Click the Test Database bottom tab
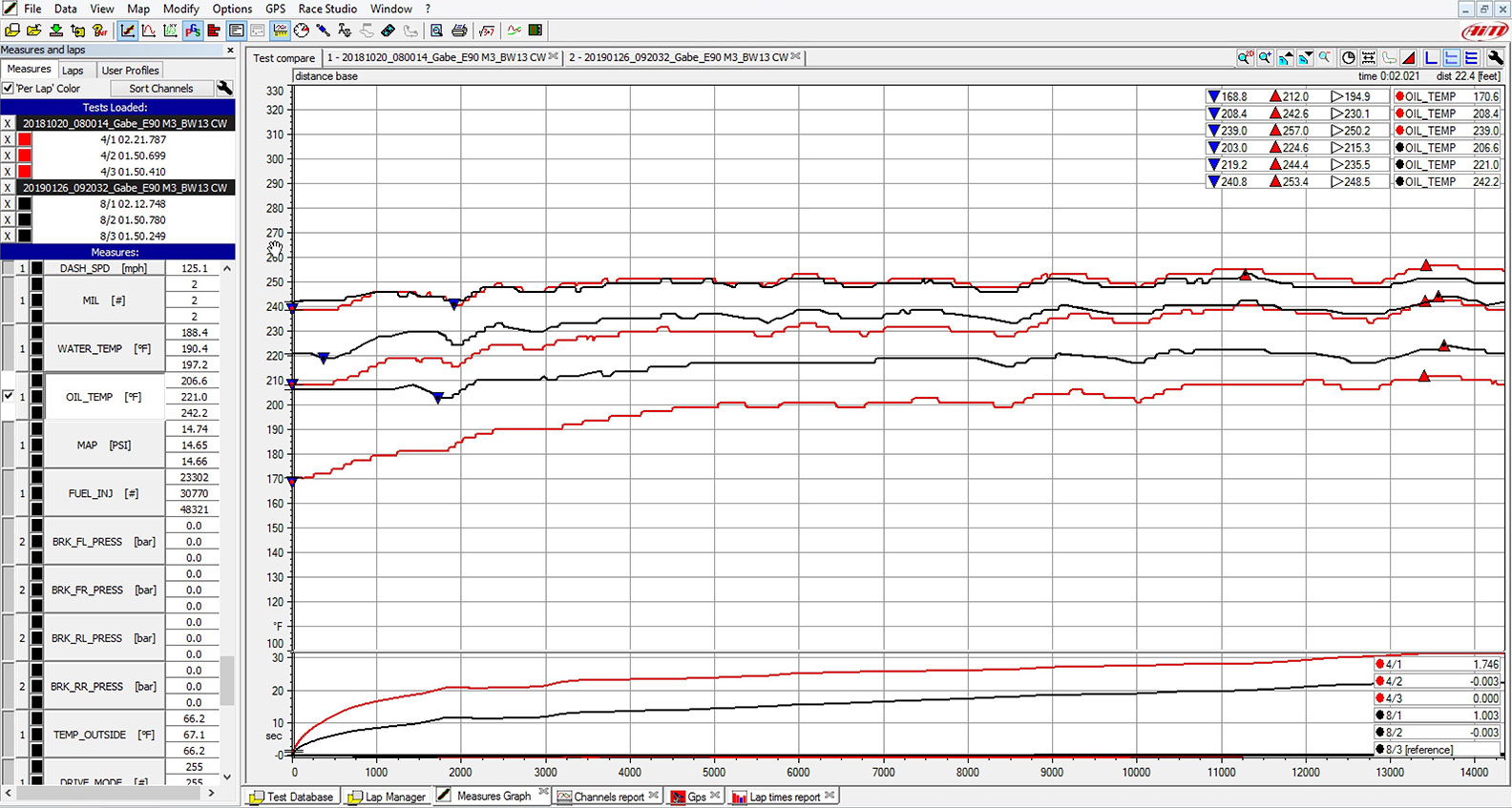Image resolution: width=1512 pixels, height=808 pixels. [x=292, y=797]
